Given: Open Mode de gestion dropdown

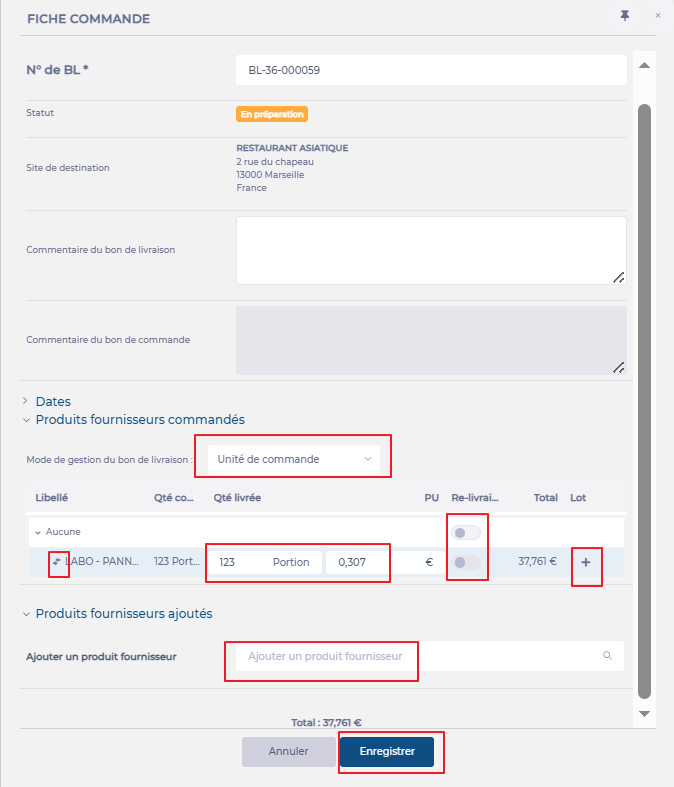Looking at the screenshot, I should point(293,459).
